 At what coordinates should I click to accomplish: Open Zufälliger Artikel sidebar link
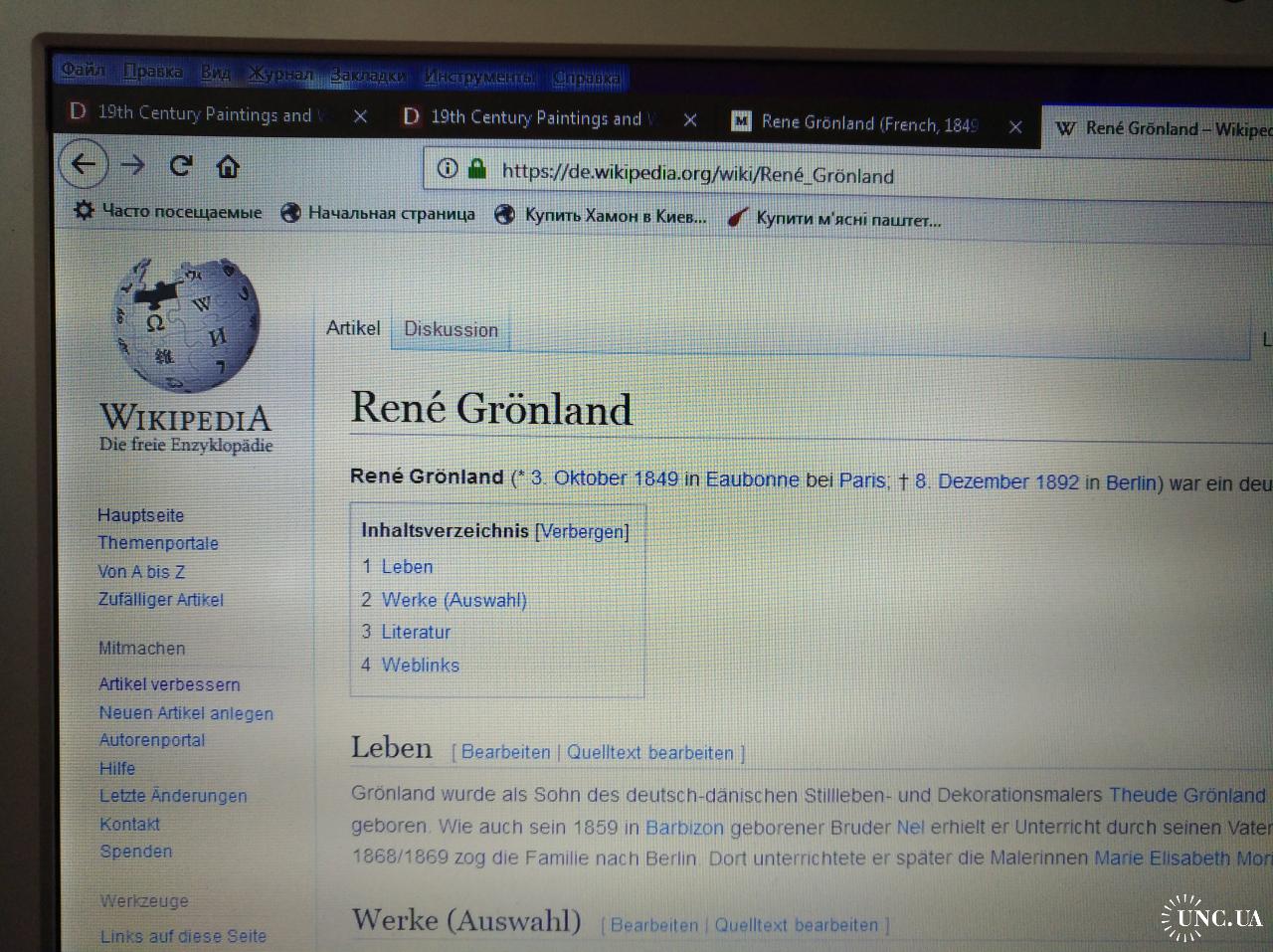(x=161, y=600)
